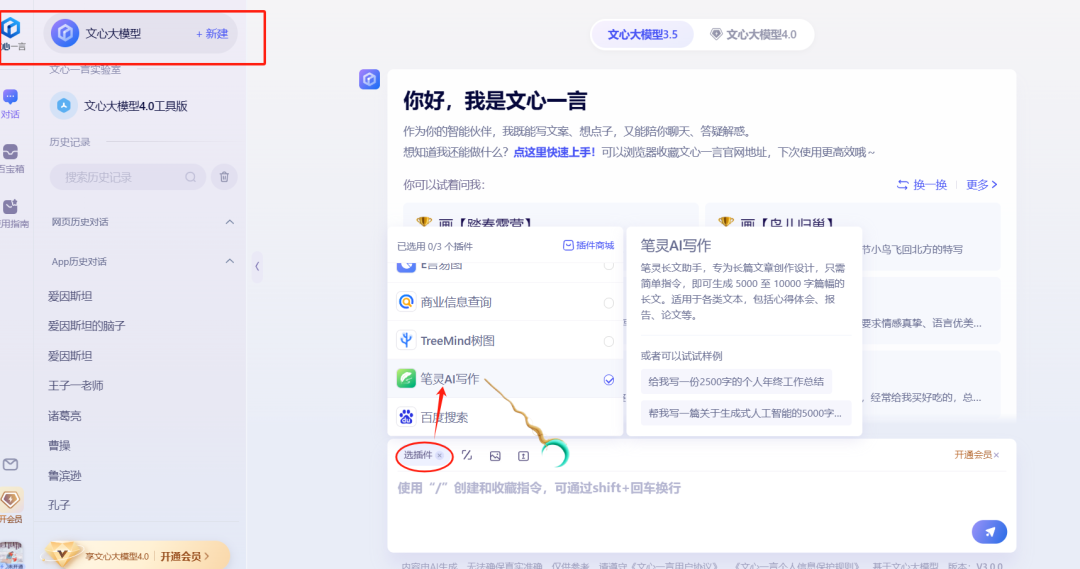
Task: Use sample 帮我写一篇关于生成式人工智能的5000字
Action: coord(745,413)
